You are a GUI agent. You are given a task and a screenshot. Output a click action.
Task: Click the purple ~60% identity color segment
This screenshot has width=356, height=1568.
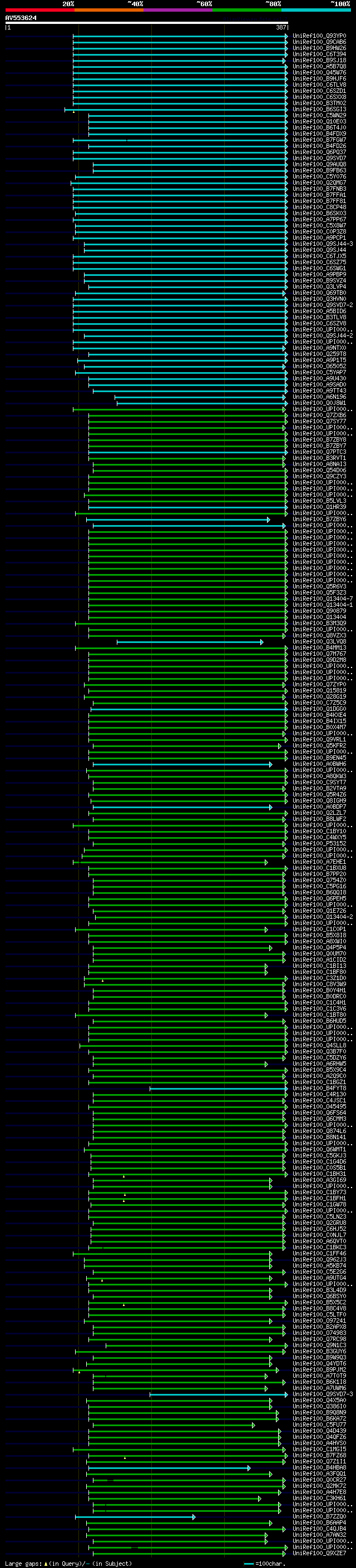177,11
